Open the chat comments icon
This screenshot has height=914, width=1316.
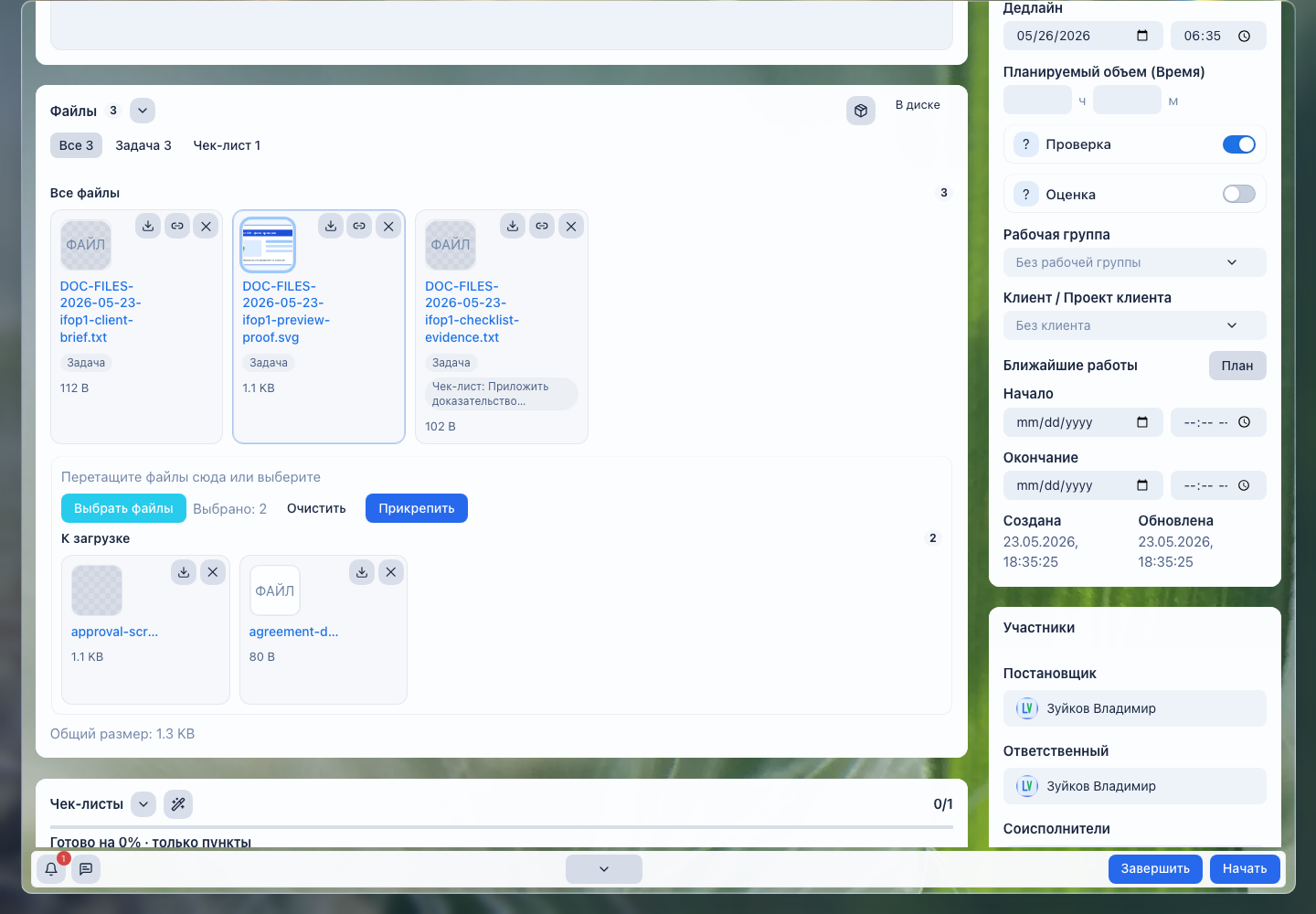[x=86, y=869]
